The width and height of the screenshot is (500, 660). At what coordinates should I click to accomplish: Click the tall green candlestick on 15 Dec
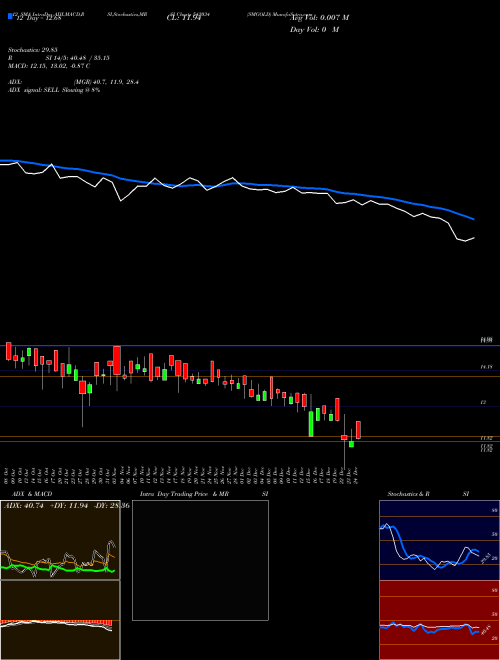(x=311, y=424)
